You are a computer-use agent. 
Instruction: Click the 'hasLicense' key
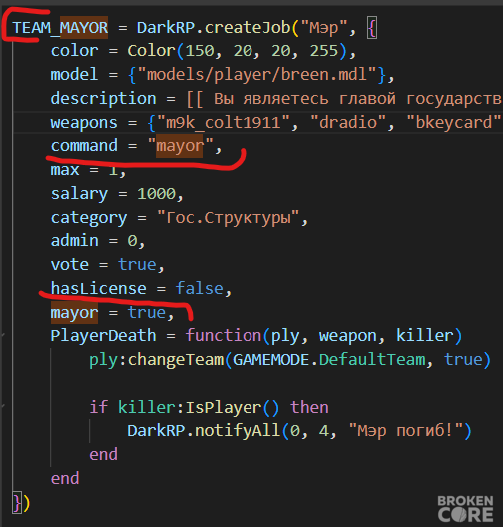tap(98, 289)
